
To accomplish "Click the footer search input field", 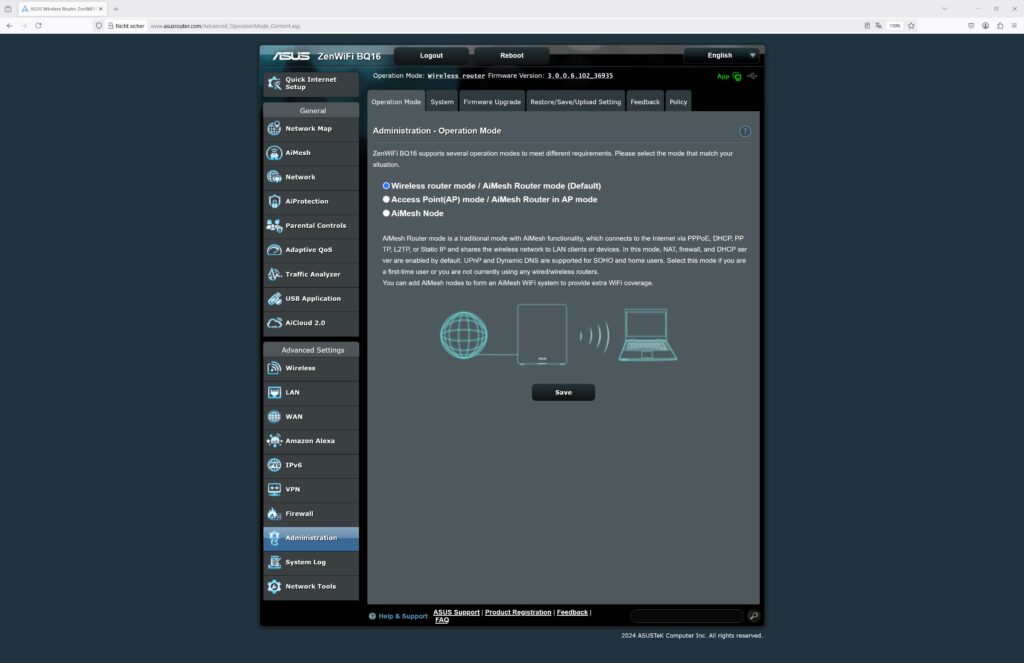I will click(686, 616).
